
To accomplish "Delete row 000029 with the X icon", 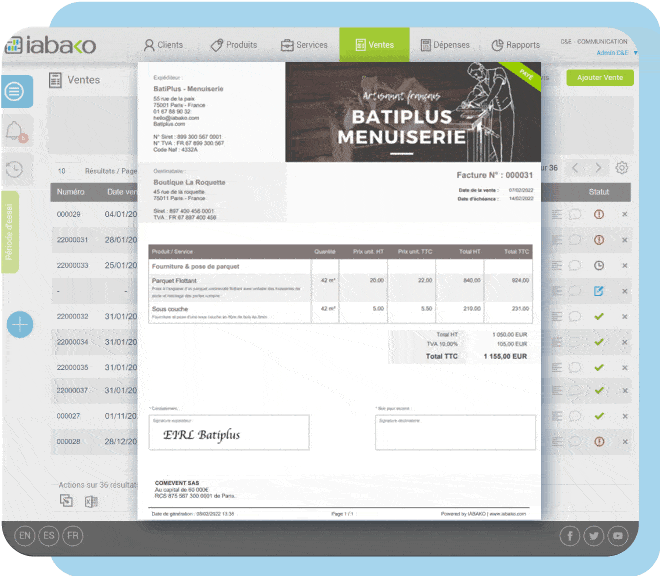I will (625, 214).
